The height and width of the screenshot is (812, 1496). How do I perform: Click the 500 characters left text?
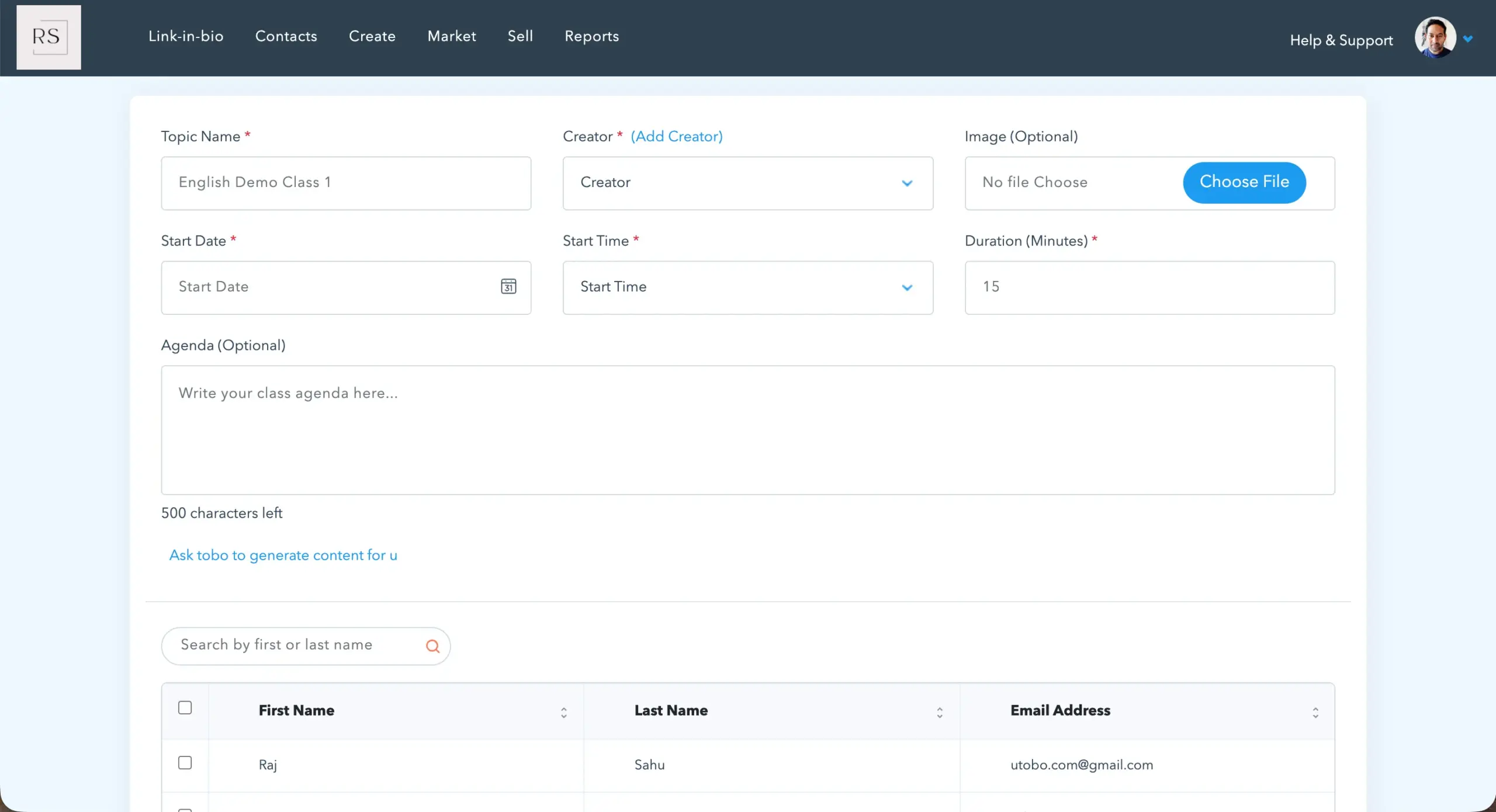pos(221,513)
